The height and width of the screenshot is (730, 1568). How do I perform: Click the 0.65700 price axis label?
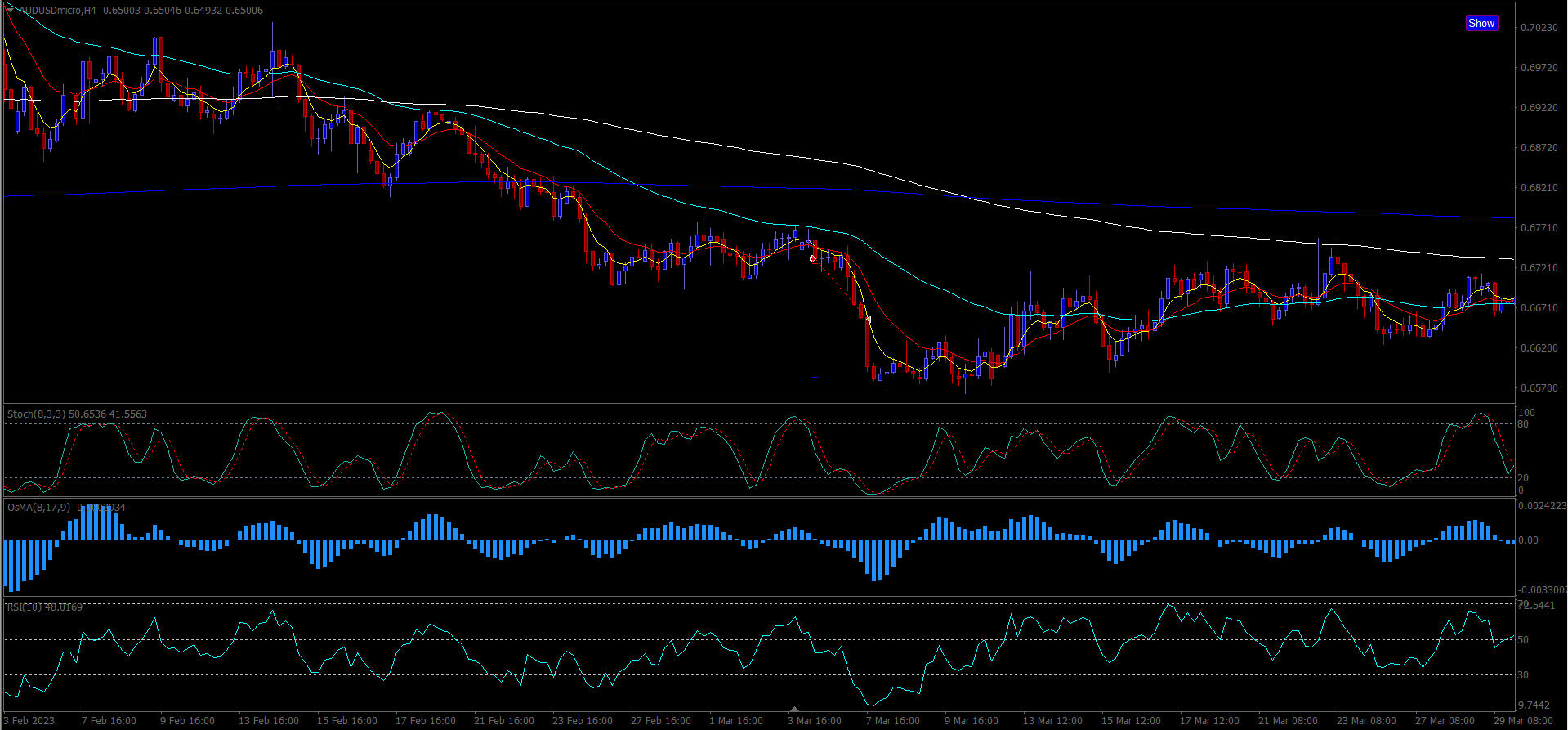[x=1539, y=388]
